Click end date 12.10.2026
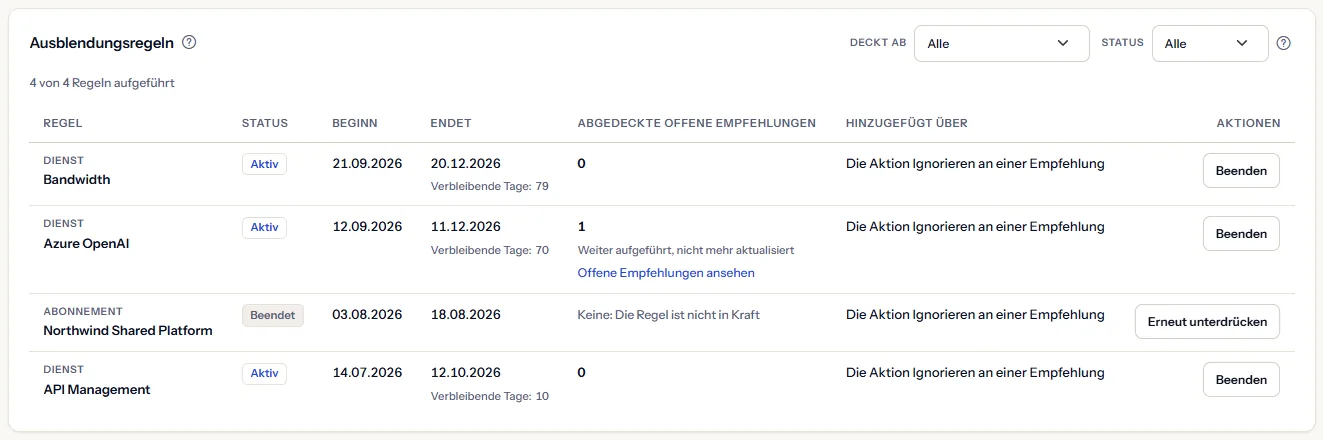This screenshot has width=1323, height=440. click(466, 373)
